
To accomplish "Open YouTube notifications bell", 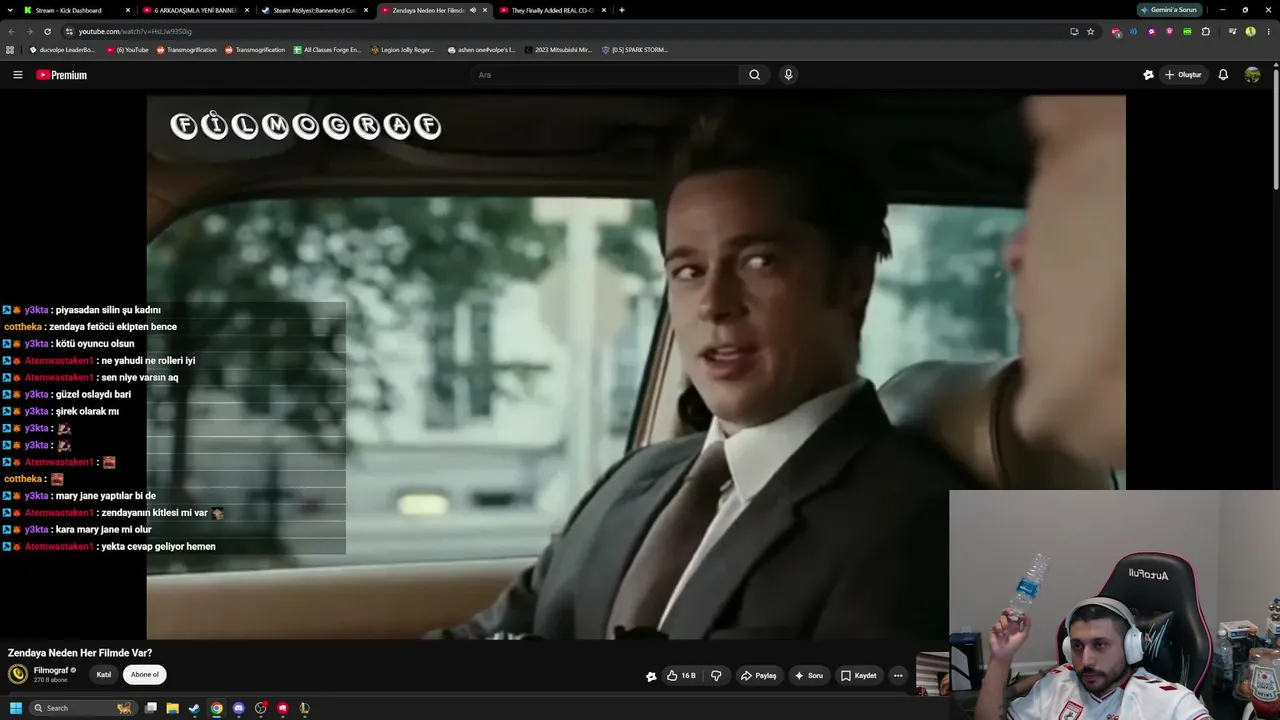I will coord(1222,75).
